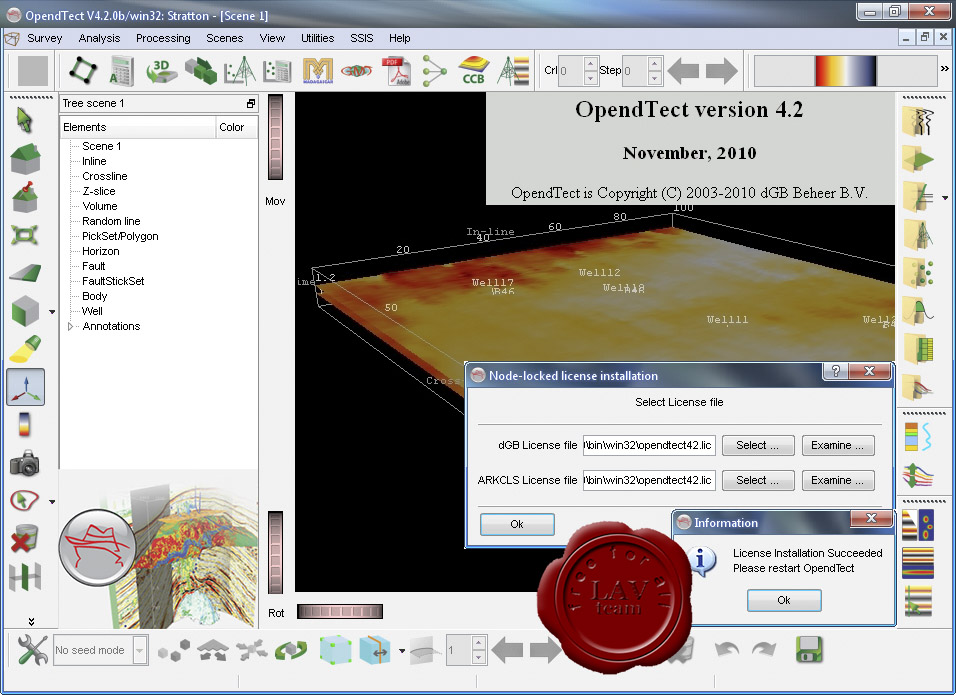Click the save floppy disk icon
Screen dimensions: 956x695
(809, 649)
